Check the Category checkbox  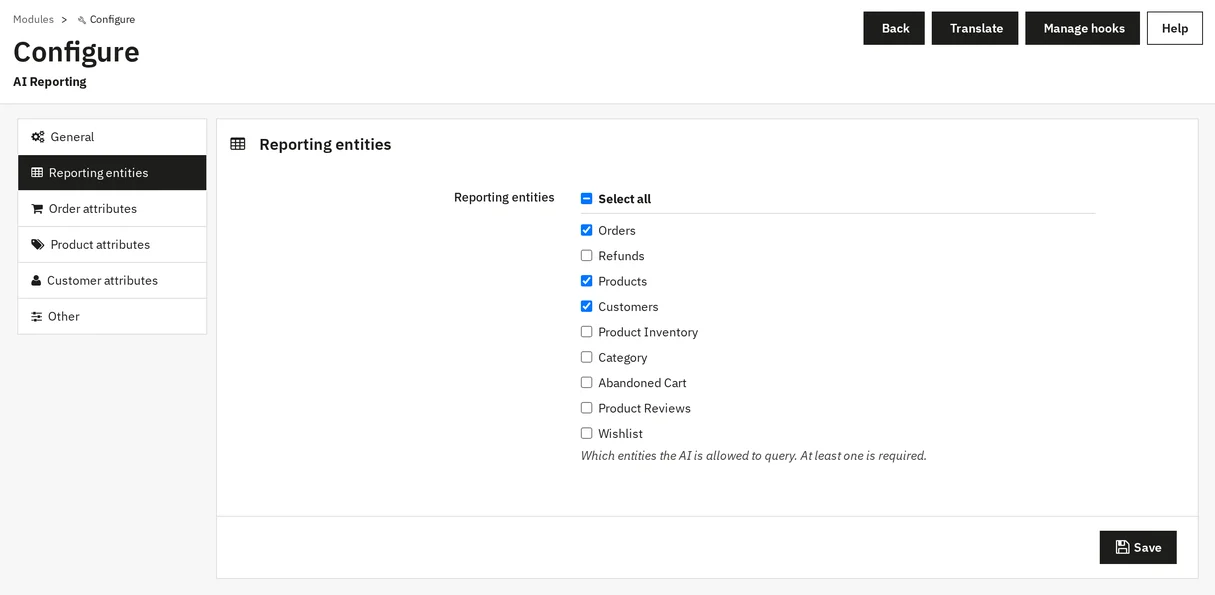587,357
